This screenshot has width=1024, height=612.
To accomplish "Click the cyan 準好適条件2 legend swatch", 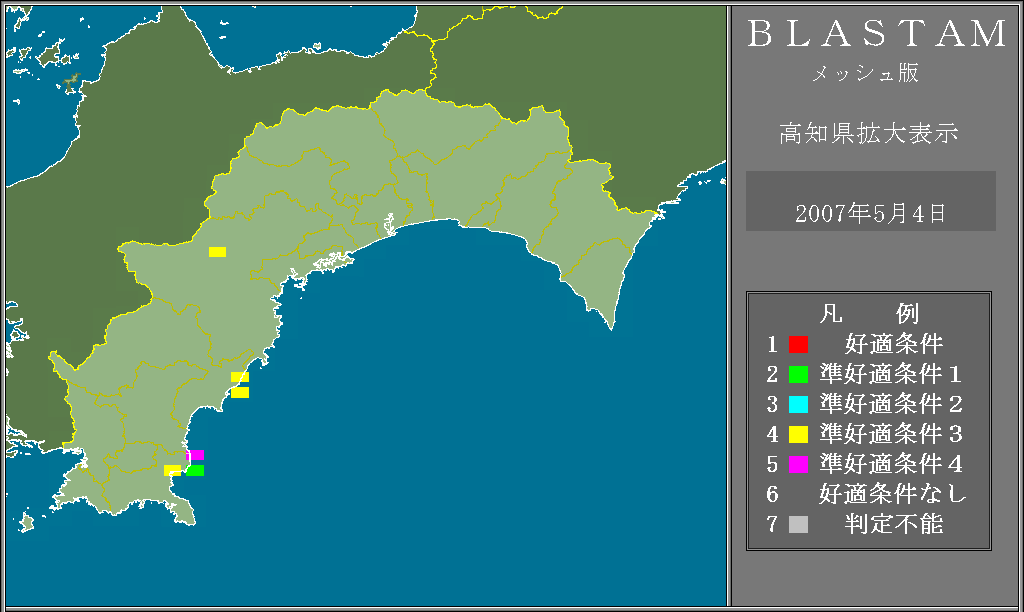I will (x=798, y=405).
